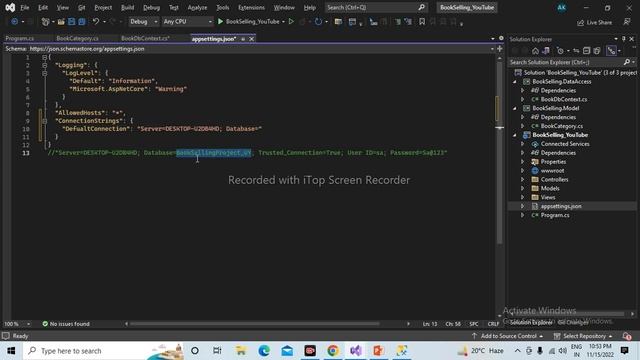Click Collapse All icon in Solution Explorer
This screenshot has width=640, height=360.
[587, 51]
